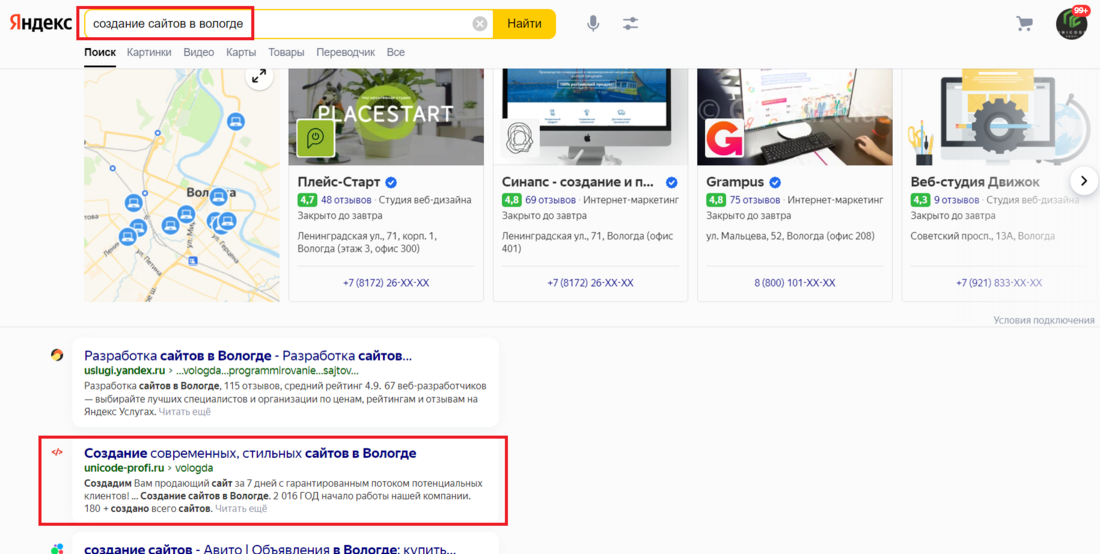This screenshot has width=1100, height=554.
Task: Expand the map to fullscreen
Action: 259,76
